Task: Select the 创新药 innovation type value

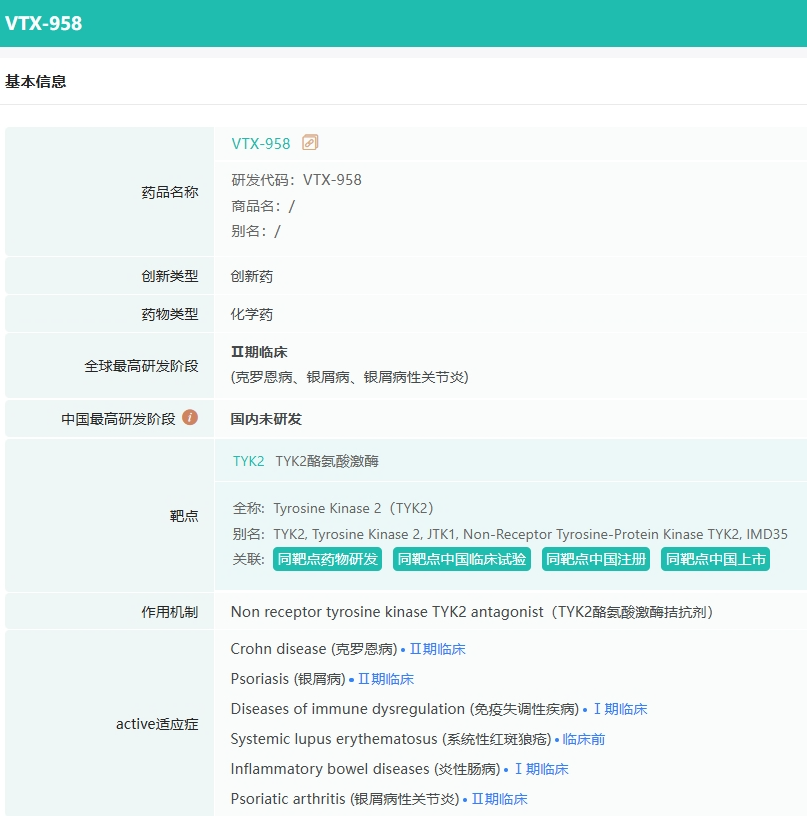Action: (x=252, y=276)
